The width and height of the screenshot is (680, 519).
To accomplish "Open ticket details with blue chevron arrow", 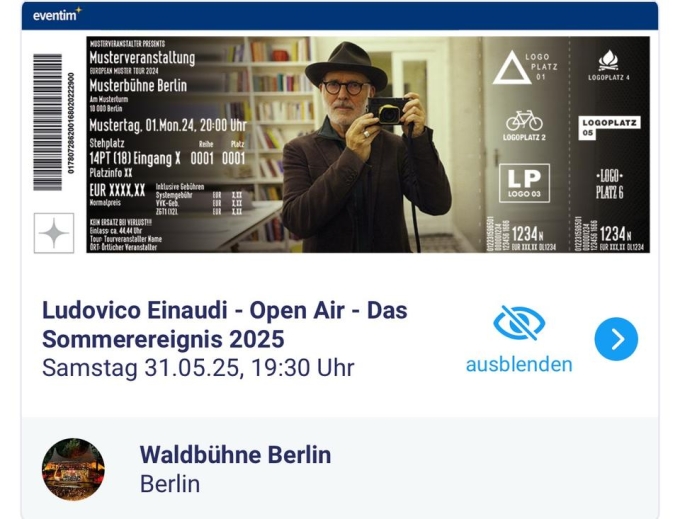I will click(x=616, y=339).
